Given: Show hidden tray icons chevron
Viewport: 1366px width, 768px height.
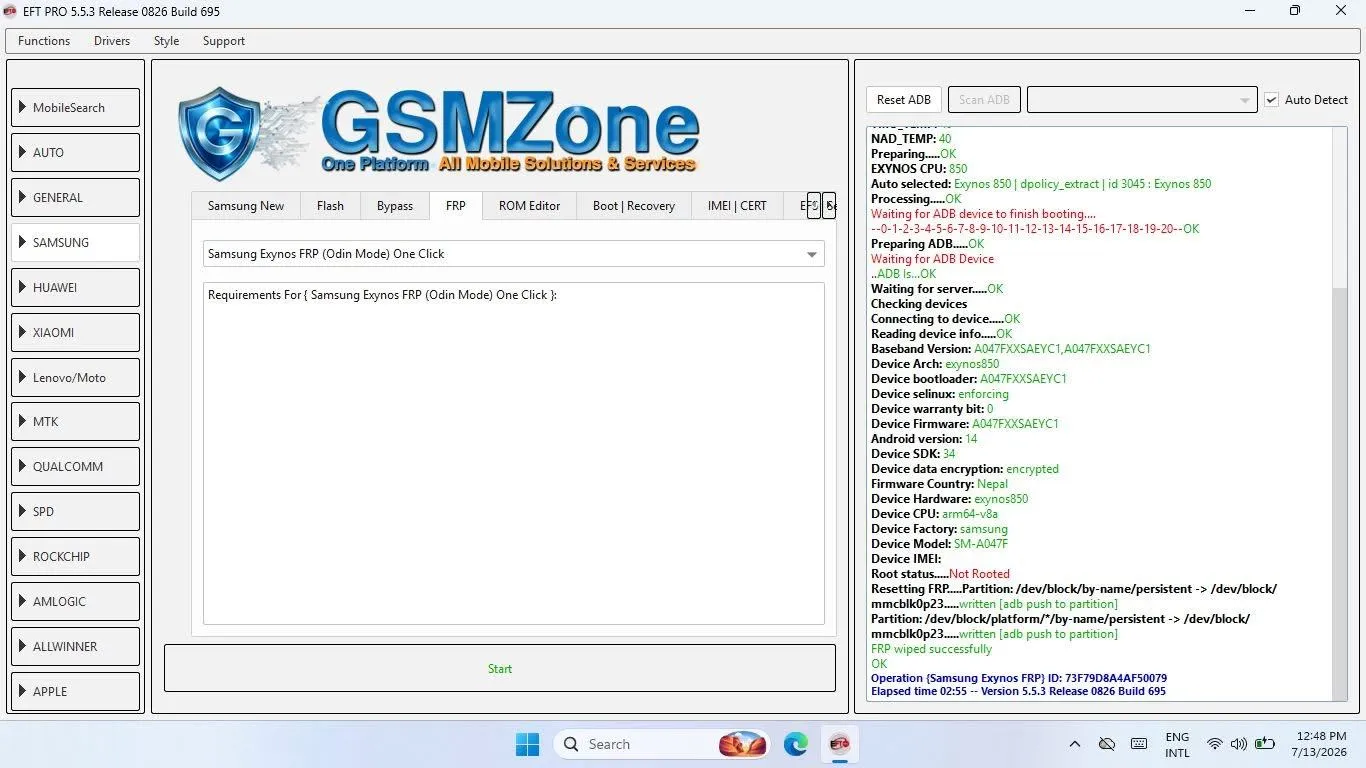Looking at the screenshot, I should point(1075,744).
